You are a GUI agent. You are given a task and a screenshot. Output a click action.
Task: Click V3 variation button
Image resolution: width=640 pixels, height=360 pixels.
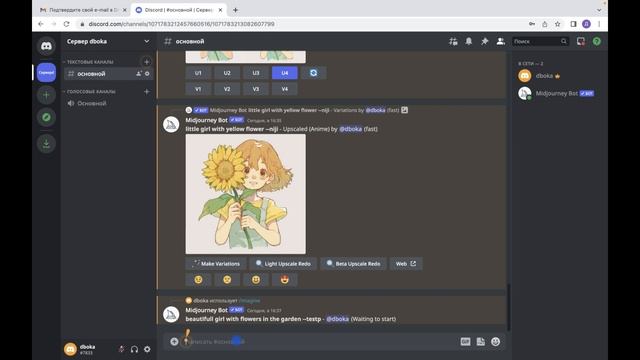coord(256,89)
